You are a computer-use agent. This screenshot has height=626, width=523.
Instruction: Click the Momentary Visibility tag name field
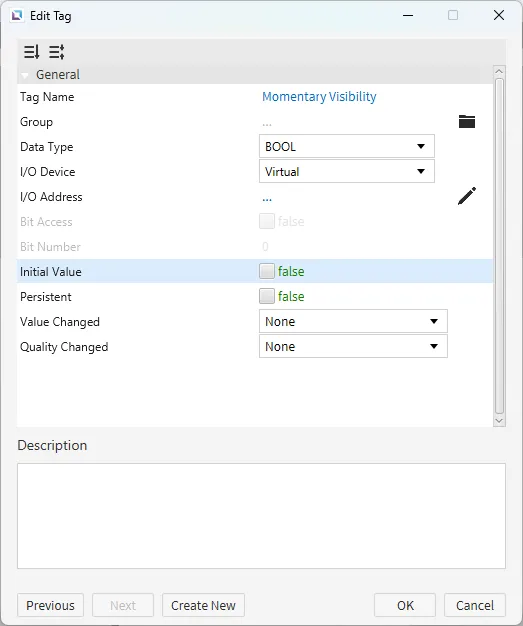click(x=319, y=97)
